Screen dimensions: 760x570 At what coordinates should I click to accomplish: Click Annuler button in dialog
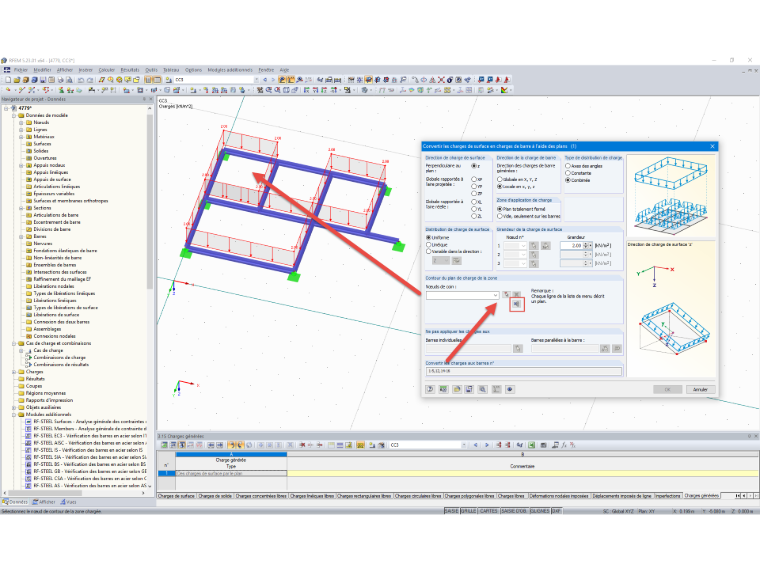700,389
